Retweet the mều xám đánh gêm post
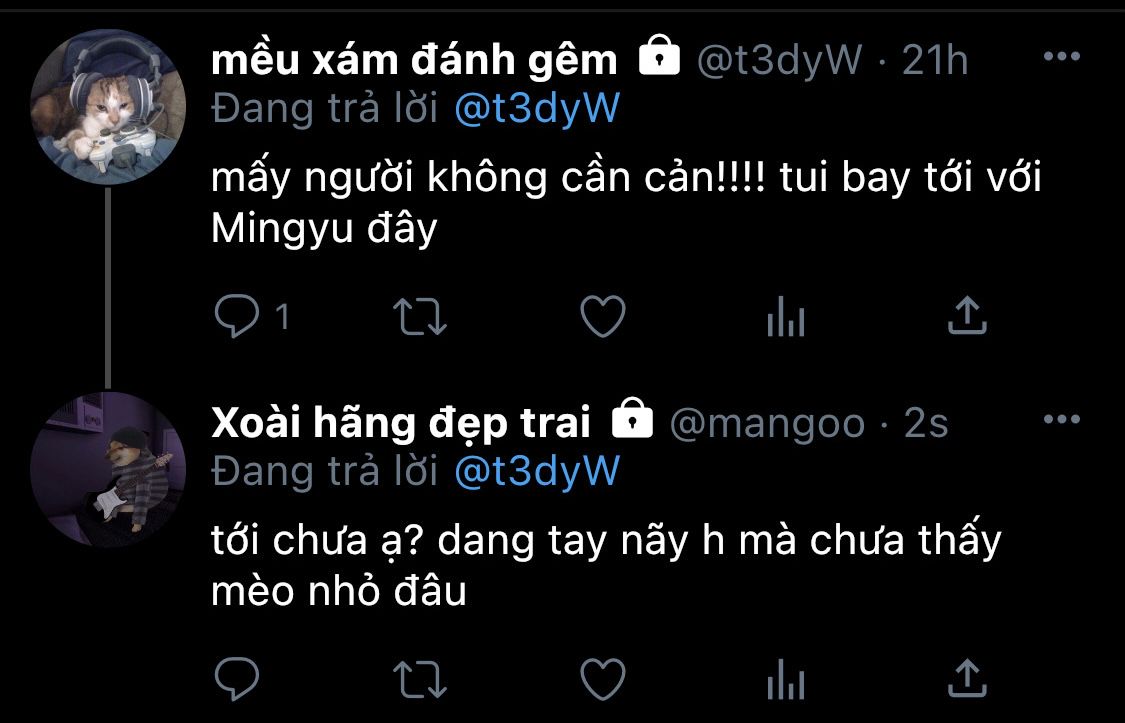 click(420, 317)
